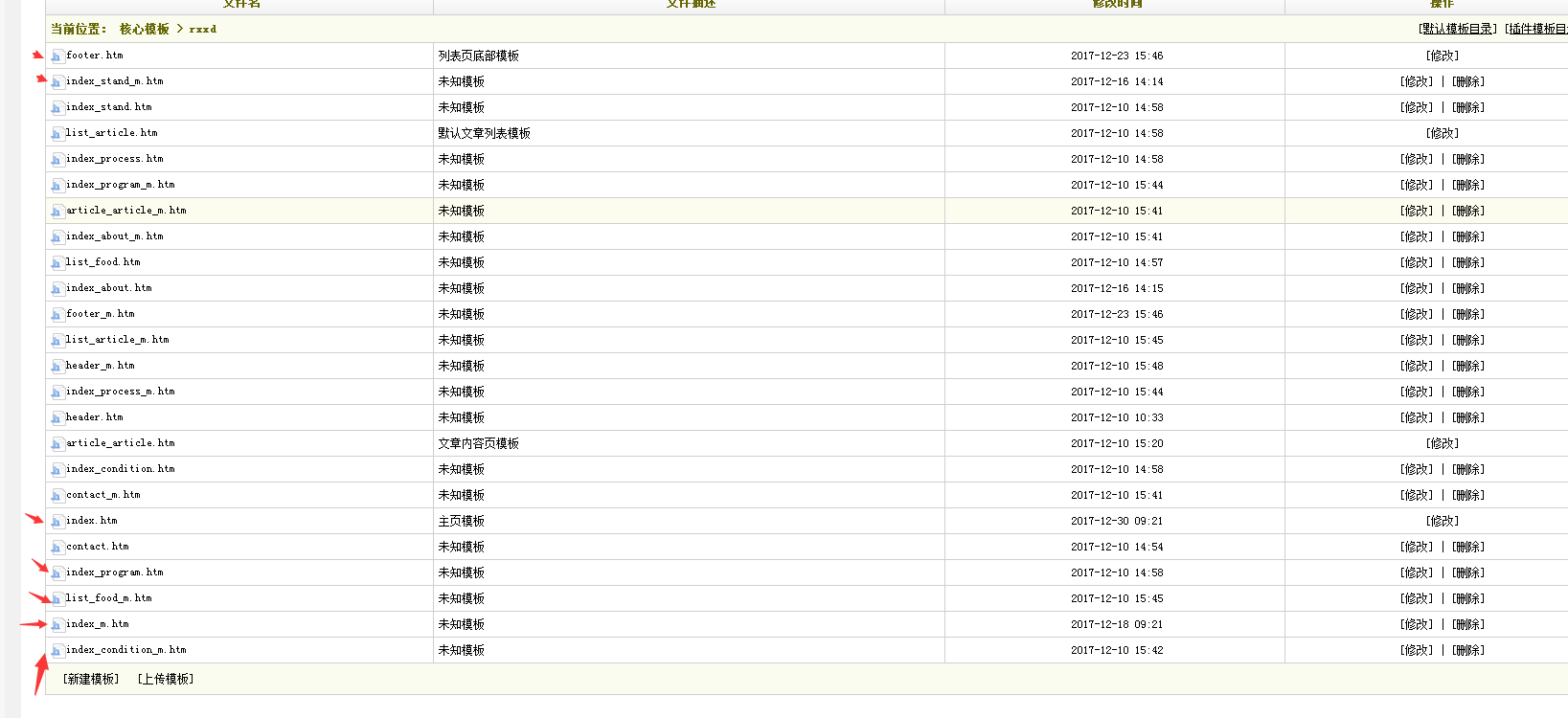
Task: Click the file icon beside list_article_m.htm
Action: [57, 341]
